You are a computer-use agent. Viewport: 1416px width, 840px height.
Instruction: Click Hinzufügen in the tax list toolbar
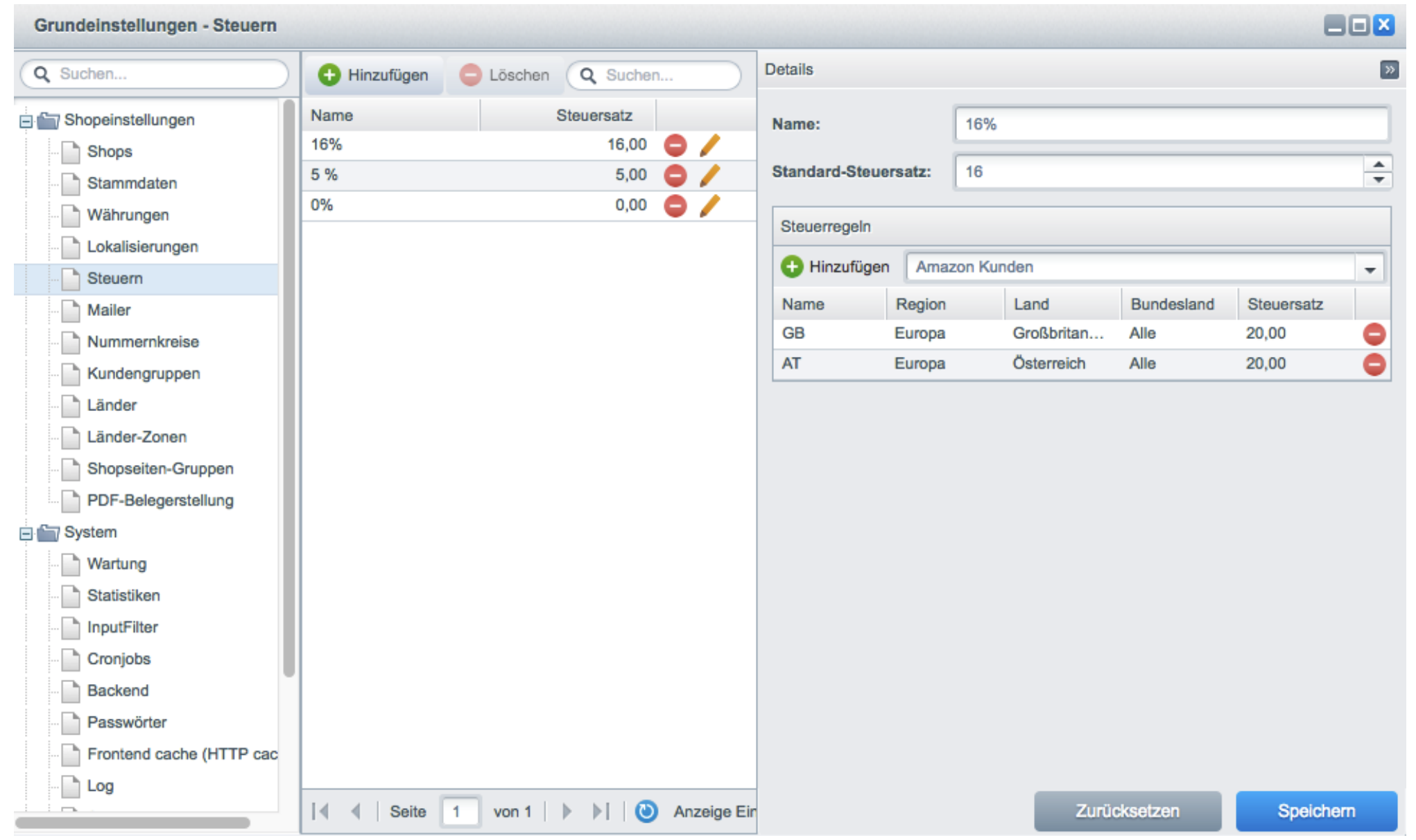point(374,75)
